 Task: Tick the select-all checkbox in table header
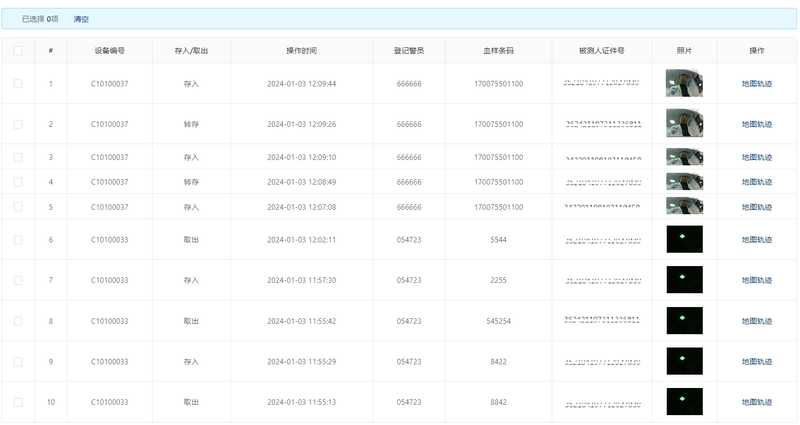pyautogui.click(x=18, y=51)
